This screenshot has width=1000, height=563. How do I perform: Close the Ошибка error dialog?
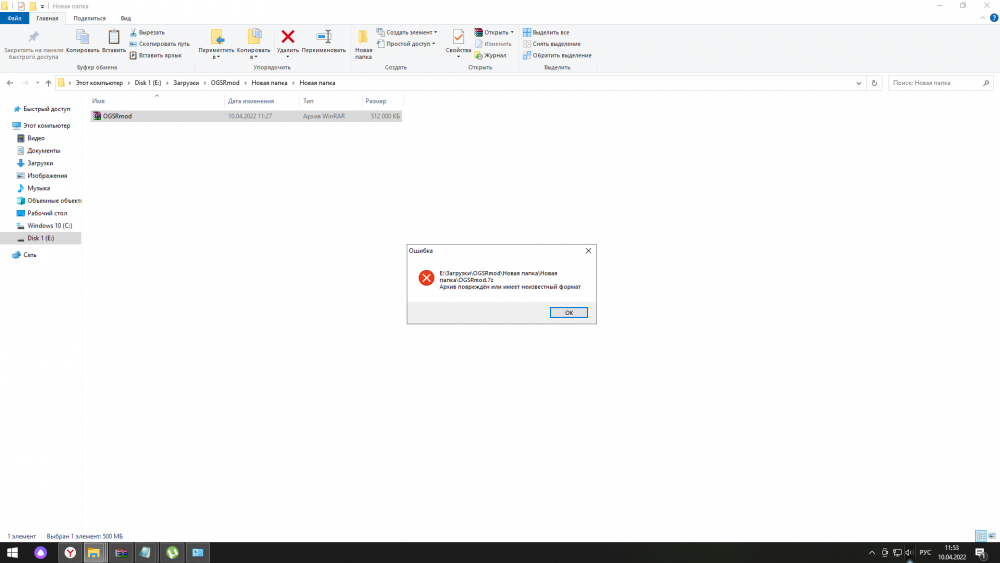pos(588,251)
